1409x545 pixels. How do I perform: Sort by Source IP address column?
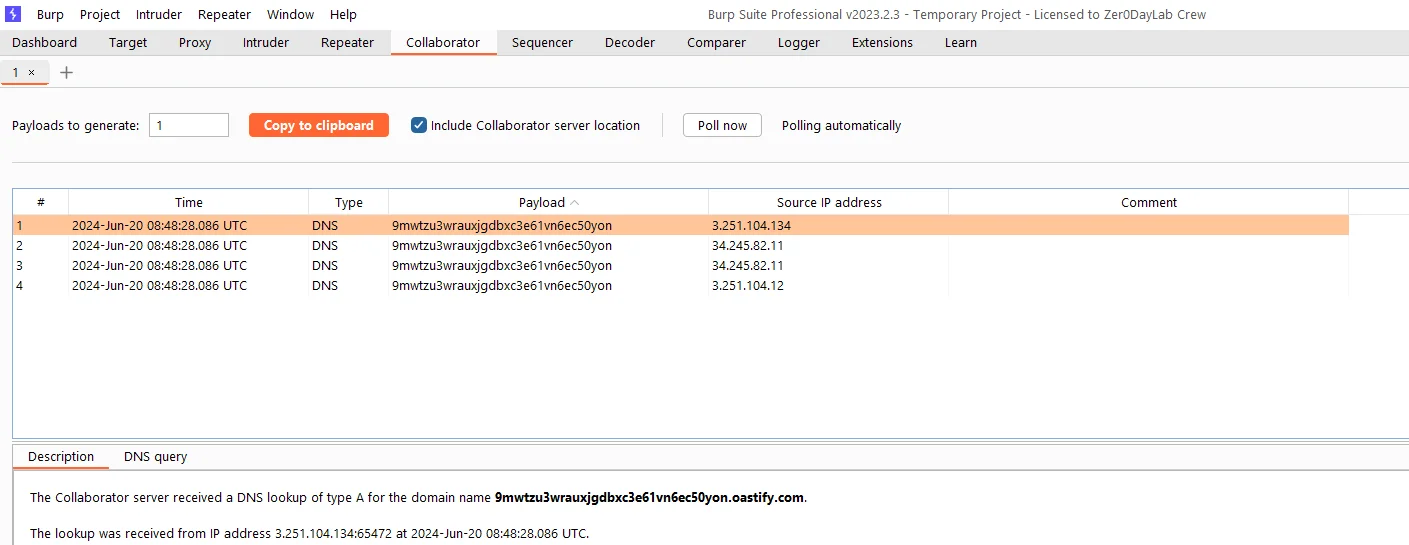click(x=829, y=202)
